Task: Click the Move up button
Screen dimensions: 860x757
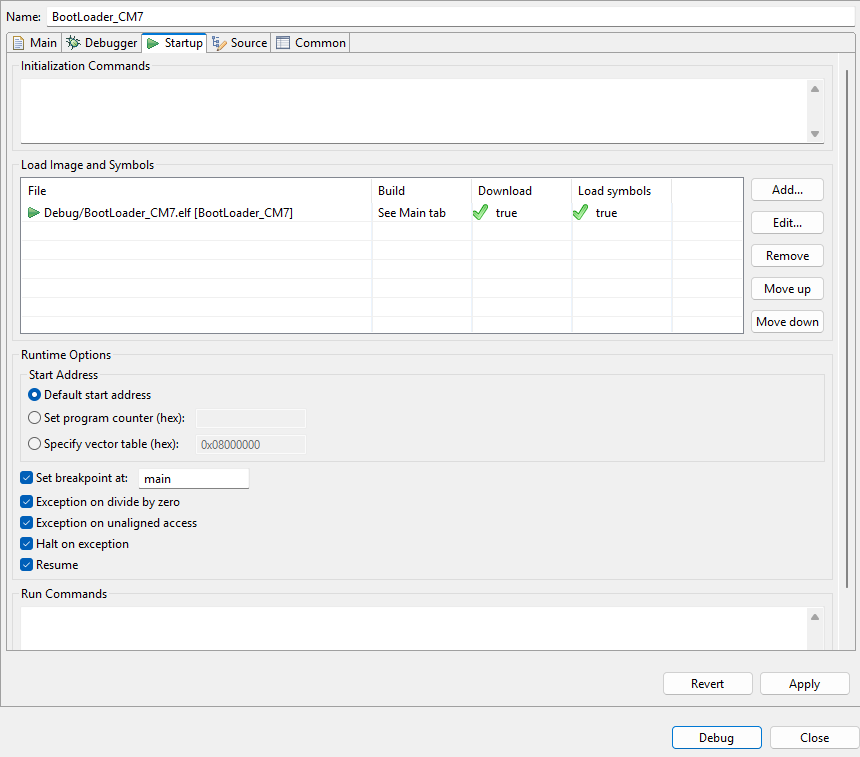Action: [x=787, y=289]
